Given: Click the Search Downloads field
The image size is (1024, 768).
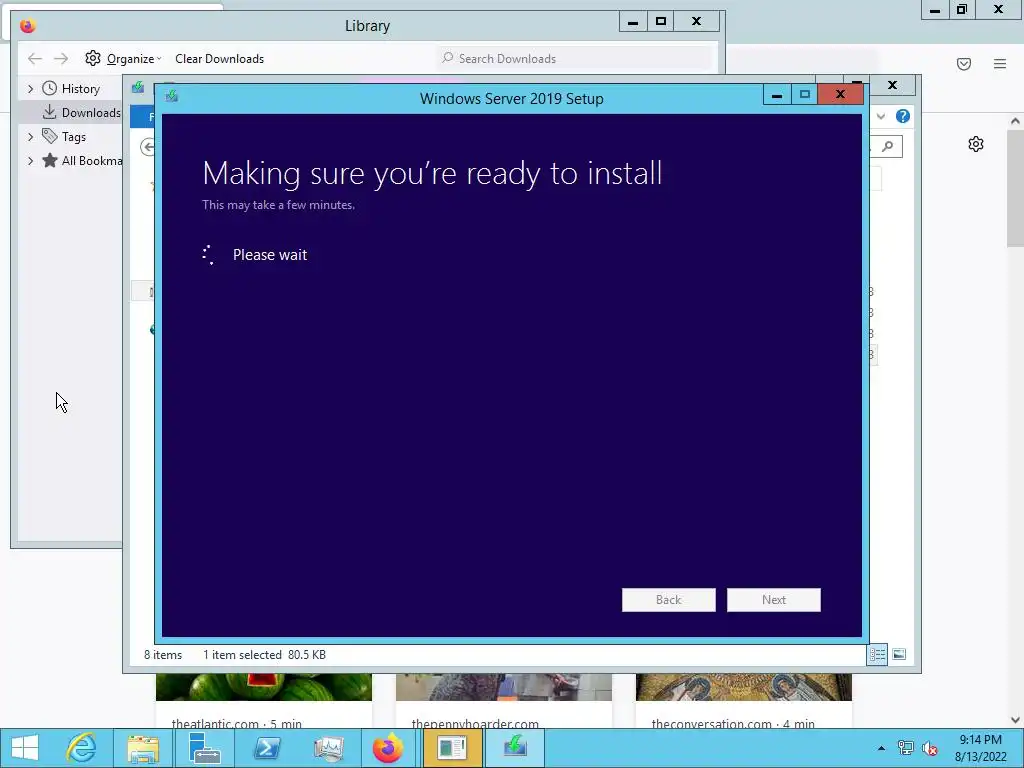Looking at the screenshot, I should [x=575, y=59].
